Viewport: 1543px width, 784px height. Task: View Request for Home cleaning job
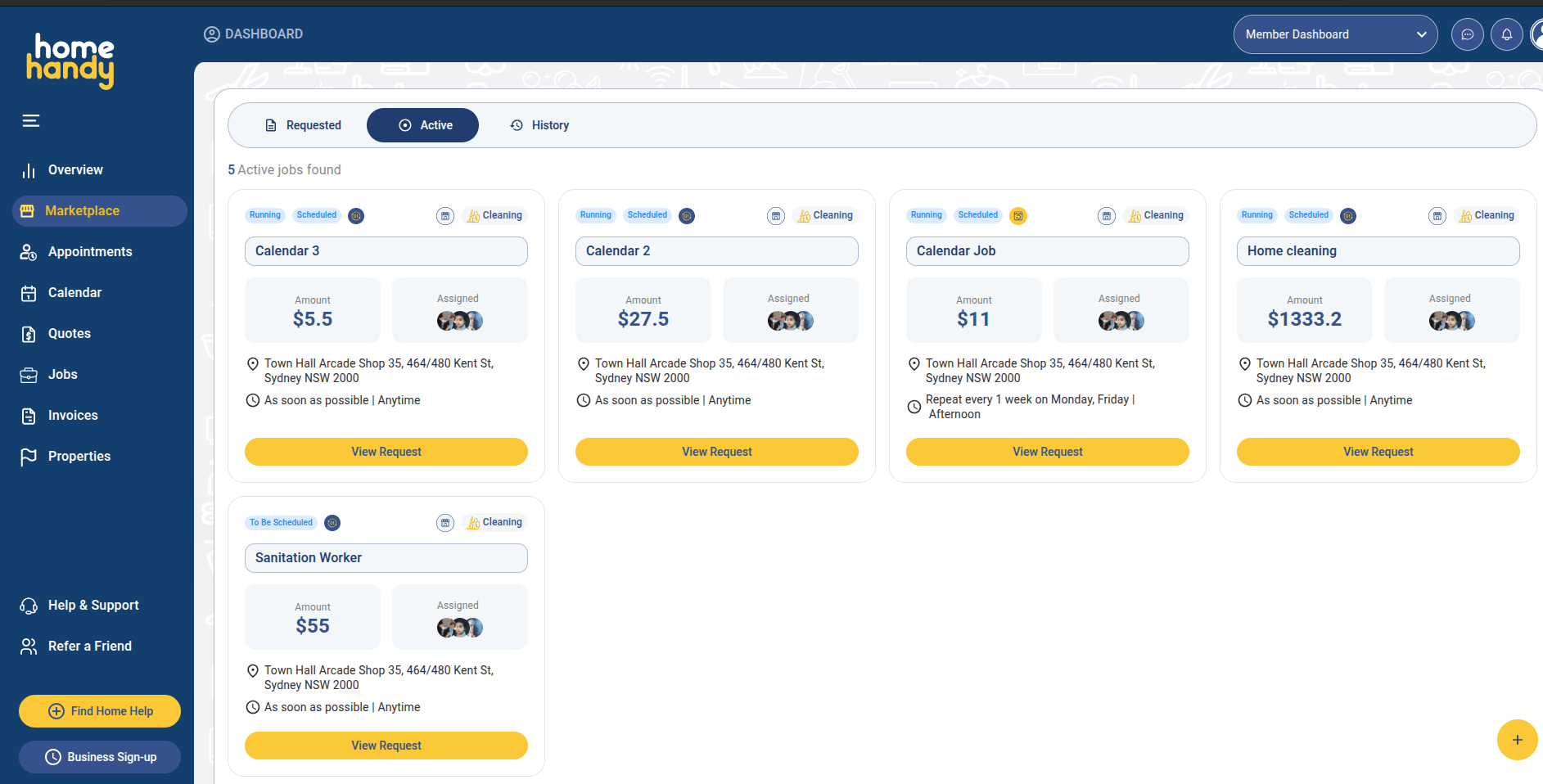1378,452
